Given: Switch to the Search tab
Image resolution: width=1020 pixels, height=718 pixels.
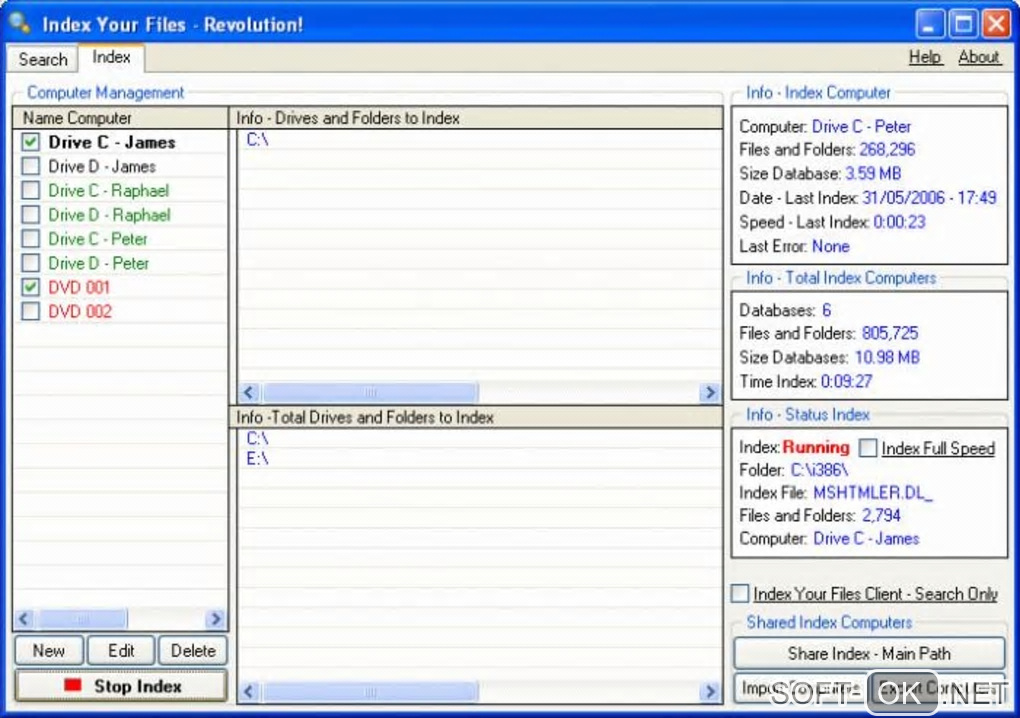Looking at the screenshot, I should 43,59.
